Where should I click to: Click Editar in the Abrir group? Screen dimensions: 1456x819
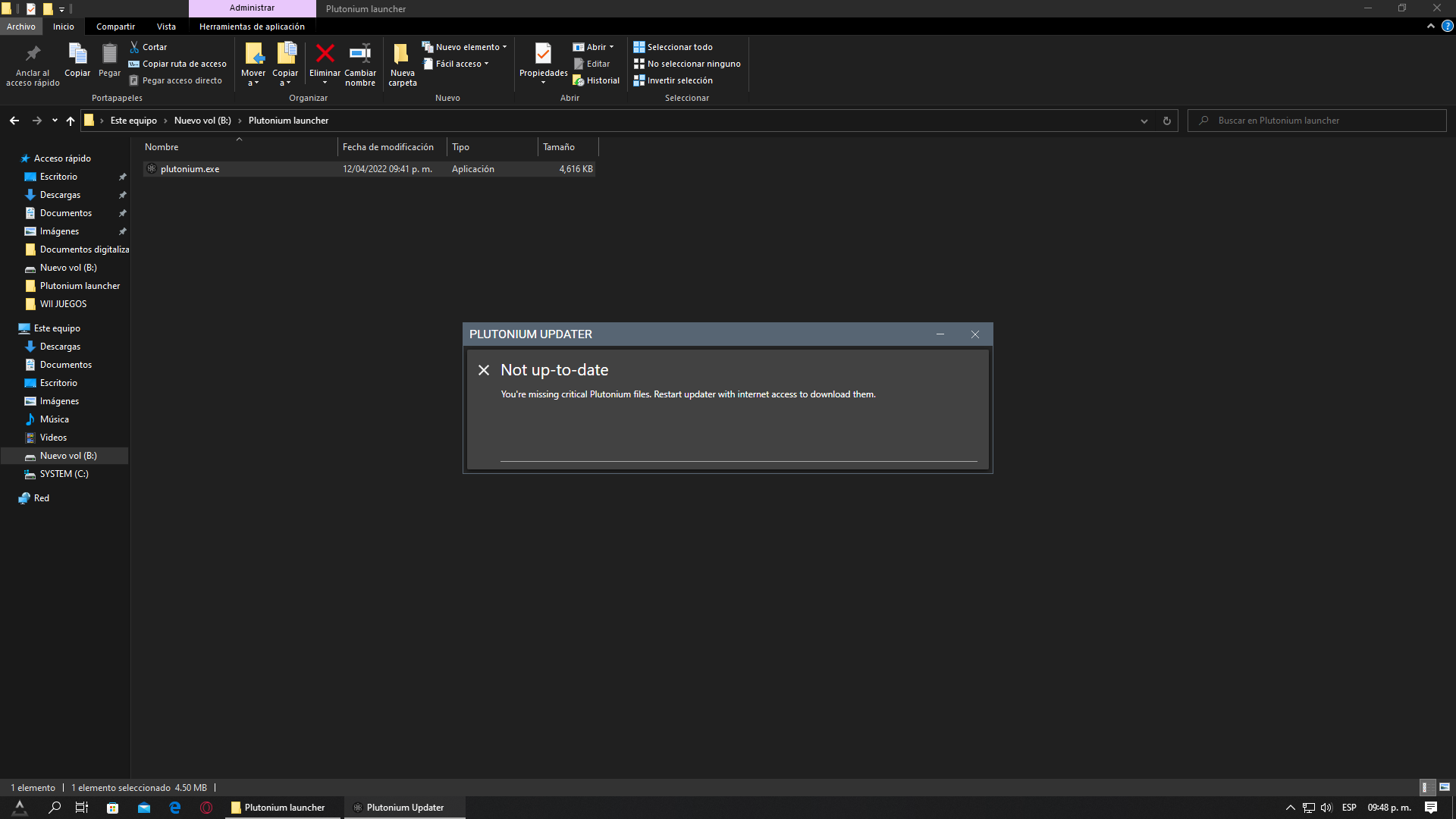(591, 64)
